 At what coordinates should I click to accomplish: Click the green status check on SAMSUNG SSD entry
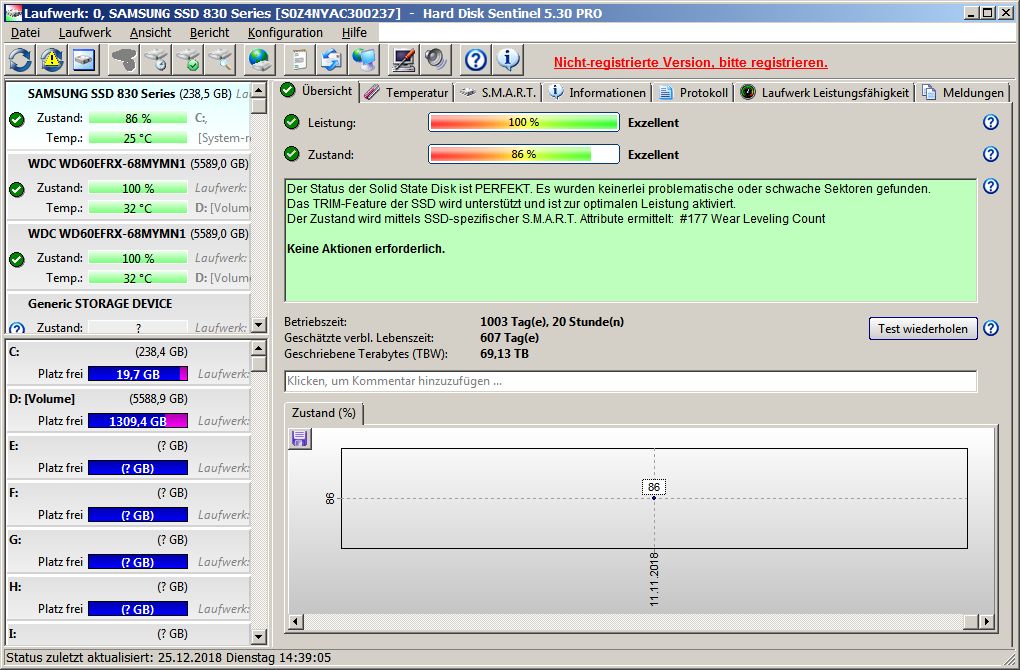pos(17,119)
